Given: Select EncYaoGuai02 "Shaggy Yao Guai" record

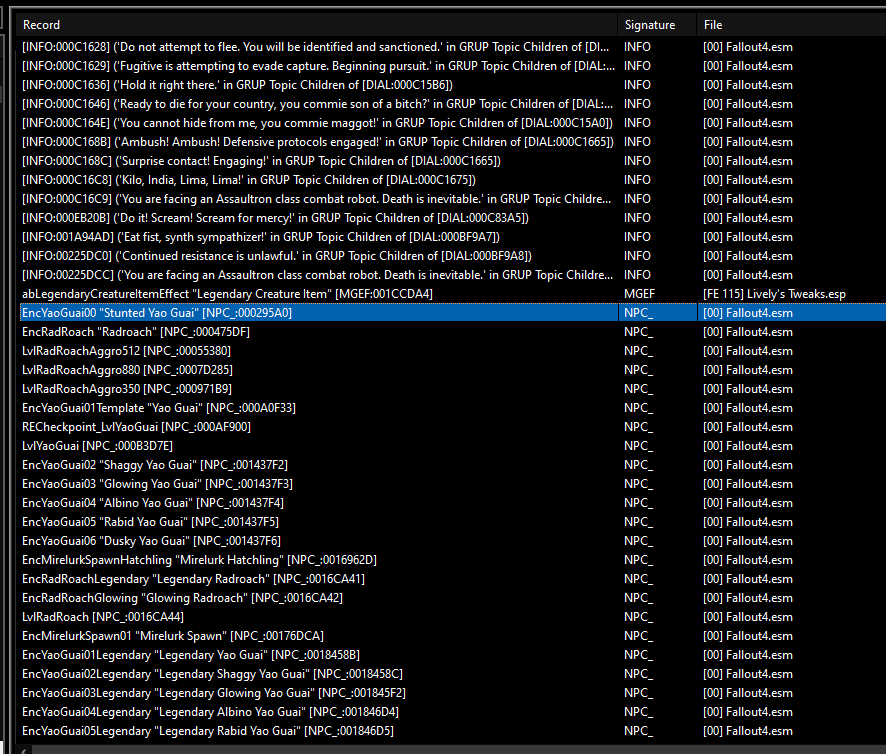Looking at the screenshot, I should point(452,465).
